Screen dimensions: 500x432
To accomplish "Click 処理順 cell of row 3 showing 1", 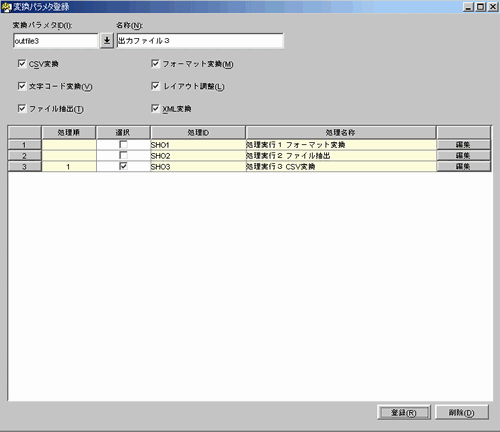I will pos(69,167).
